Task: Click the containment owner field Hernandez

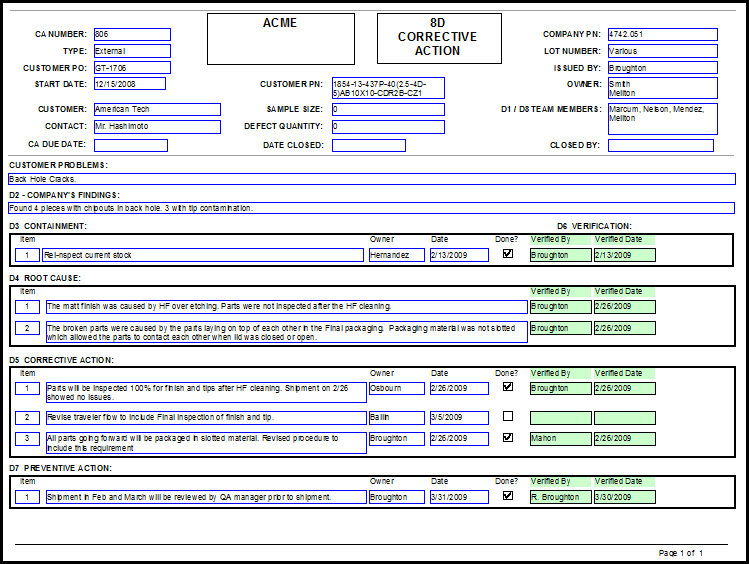Action: 396,255
